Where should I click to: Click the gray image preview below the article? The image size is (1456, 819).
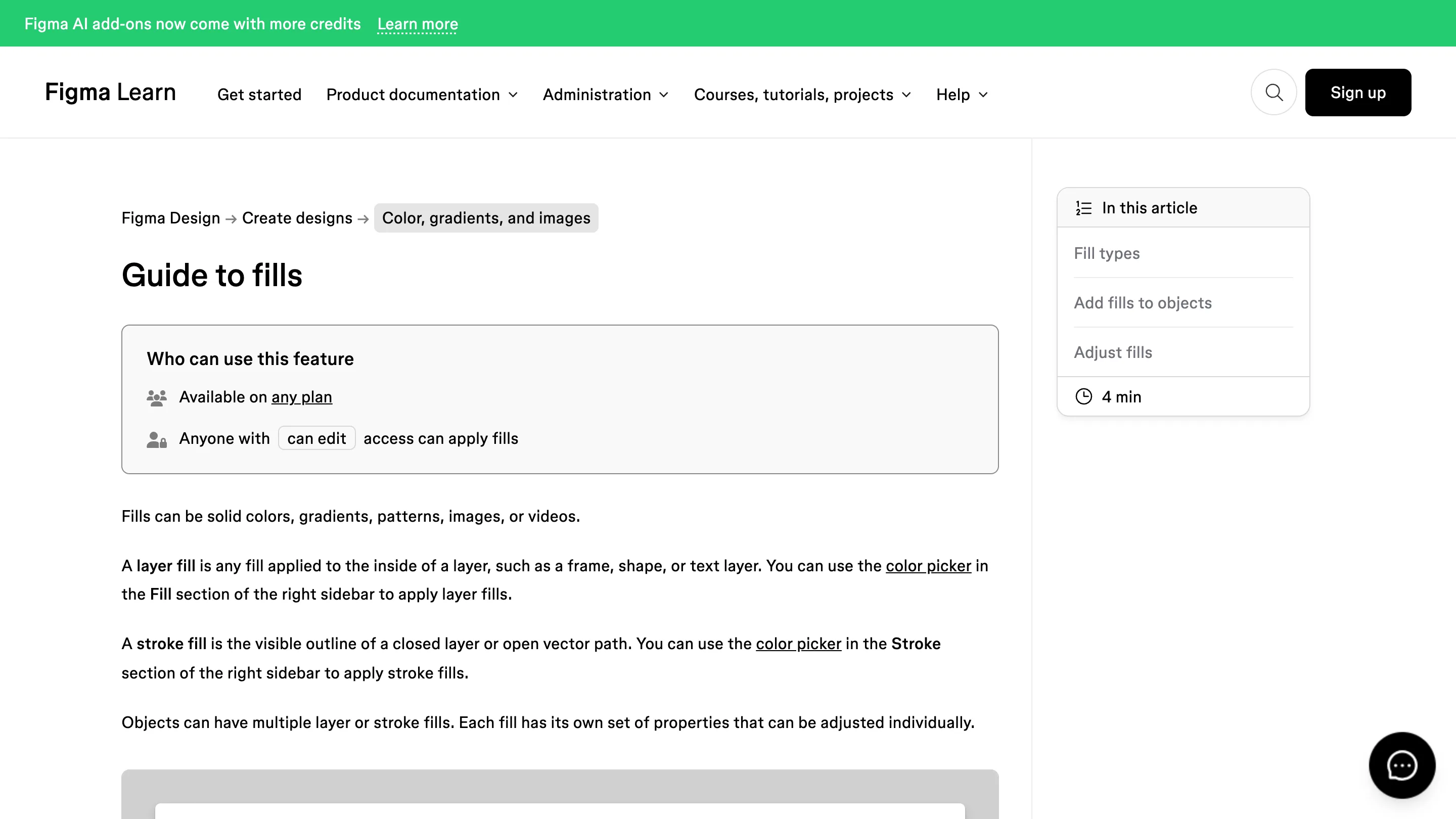pos(560,794)
